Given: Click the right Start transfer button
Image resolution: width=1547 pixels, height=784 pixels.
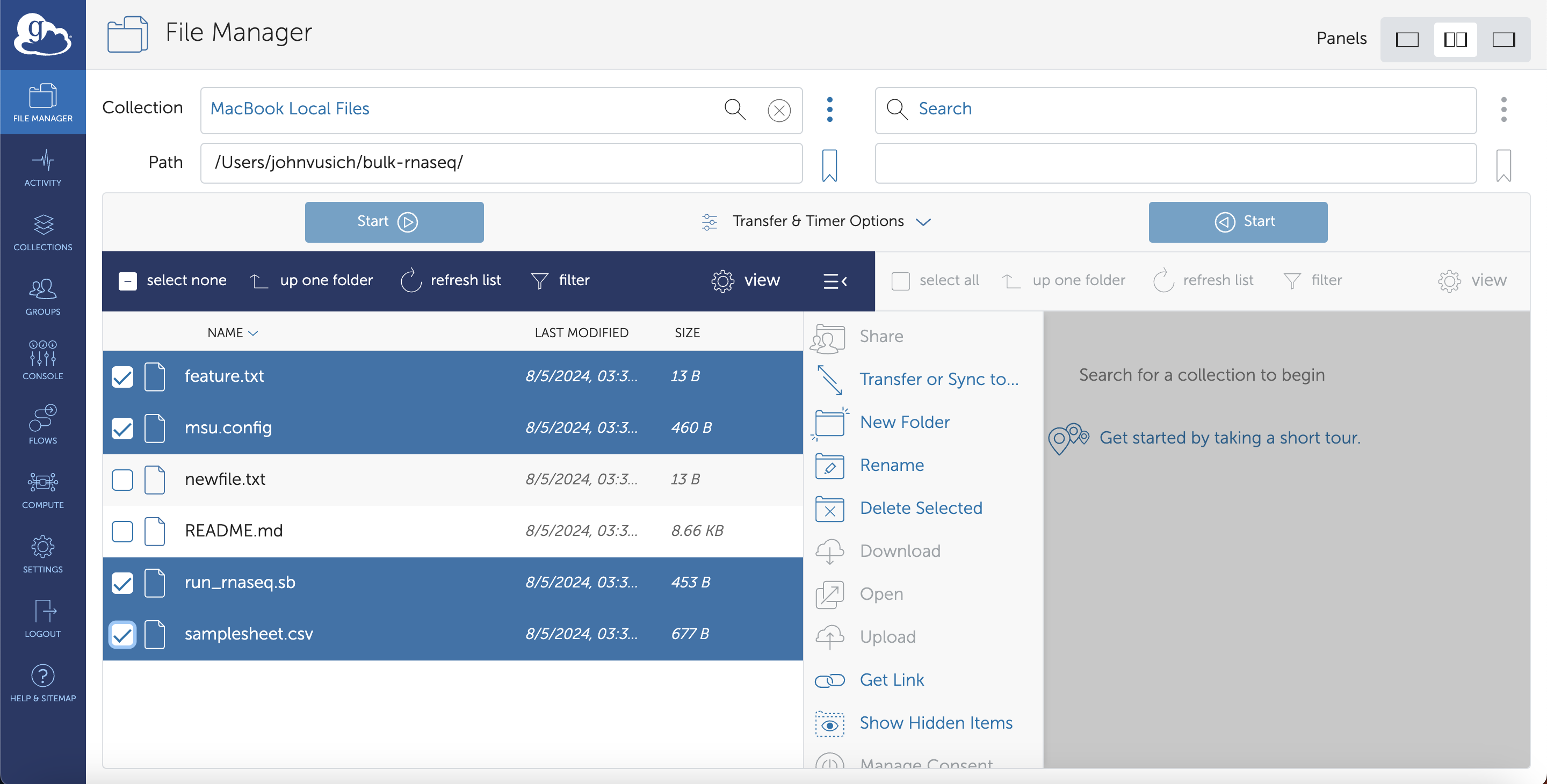Looking at the screenshot, I should [1238, 222].
